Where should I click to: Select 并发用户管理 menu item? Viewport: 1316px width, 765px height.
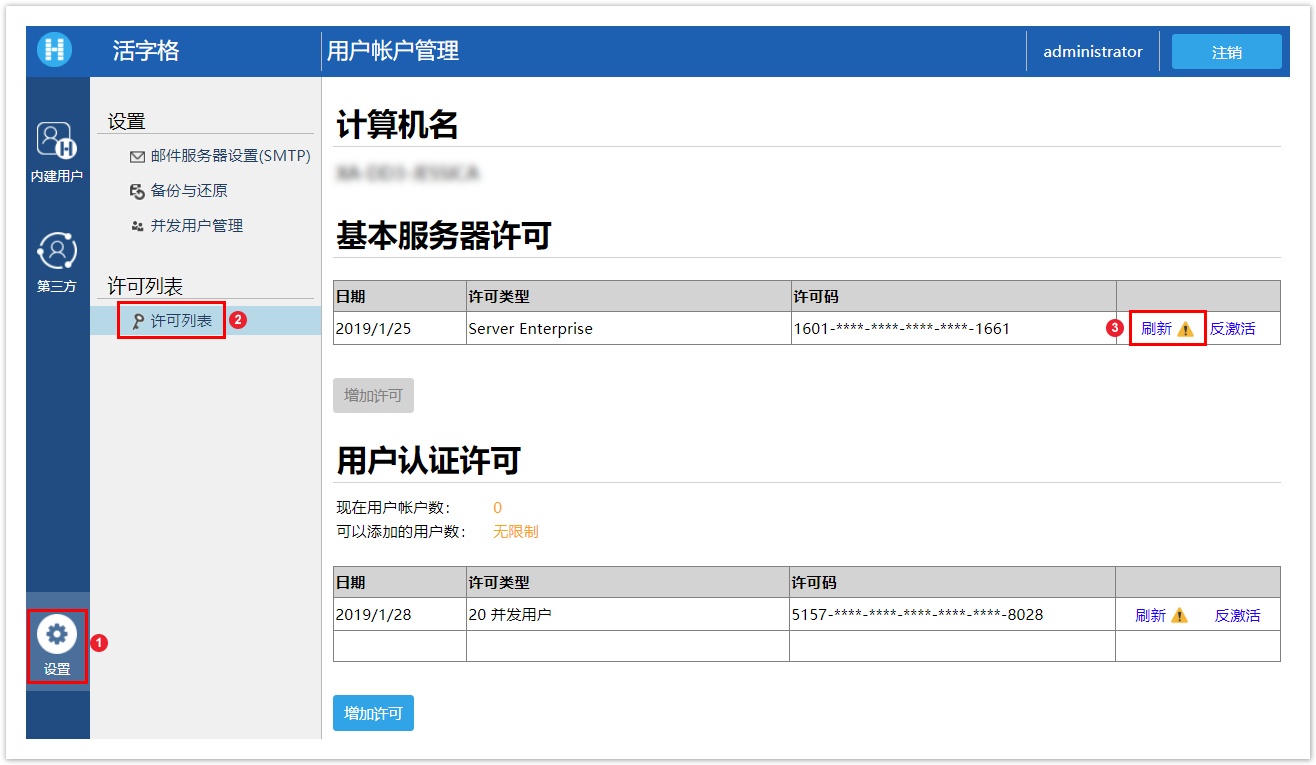coord(196,226)
